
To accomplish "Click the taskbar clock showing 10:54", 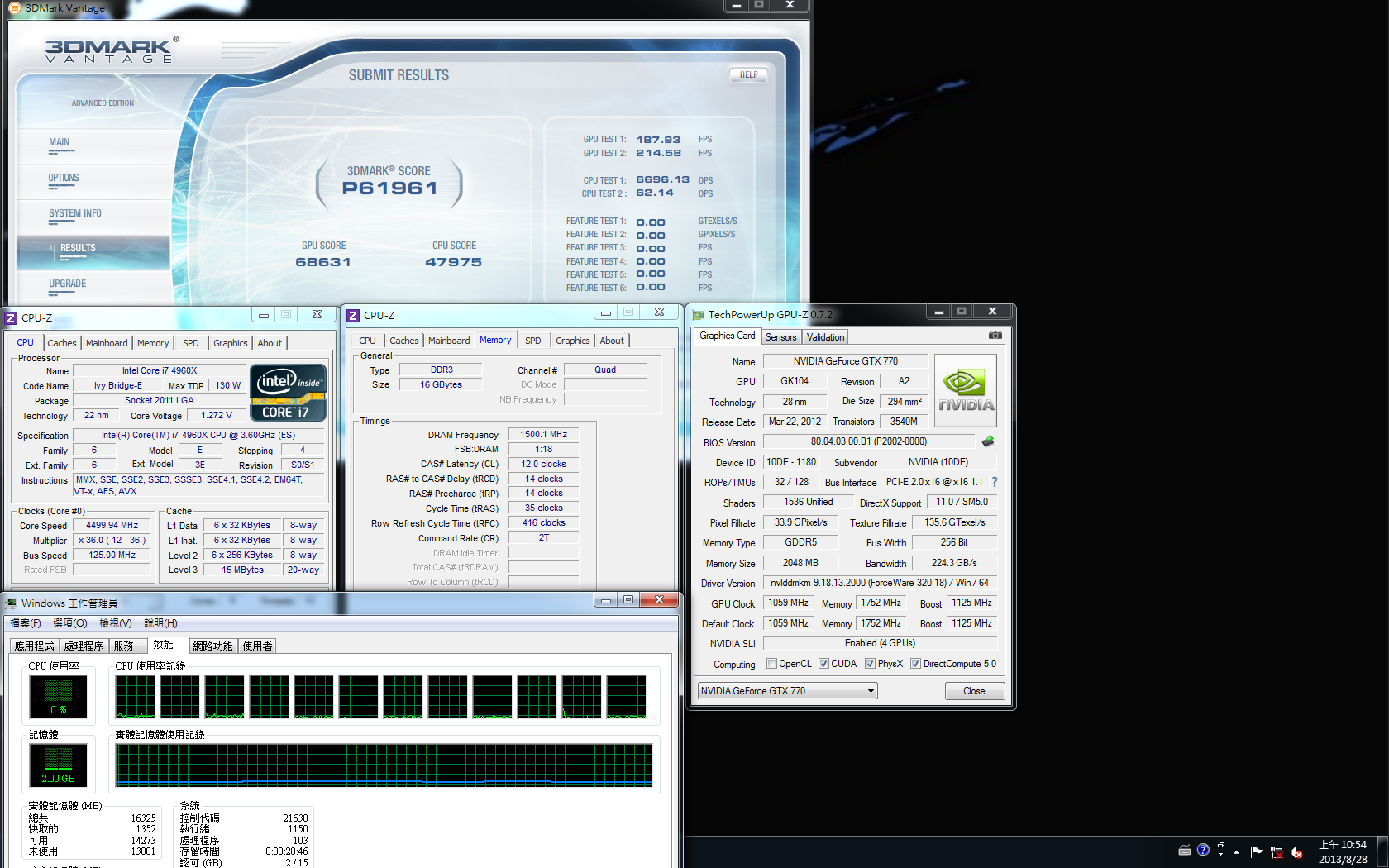I will (x=1343, y=851).
